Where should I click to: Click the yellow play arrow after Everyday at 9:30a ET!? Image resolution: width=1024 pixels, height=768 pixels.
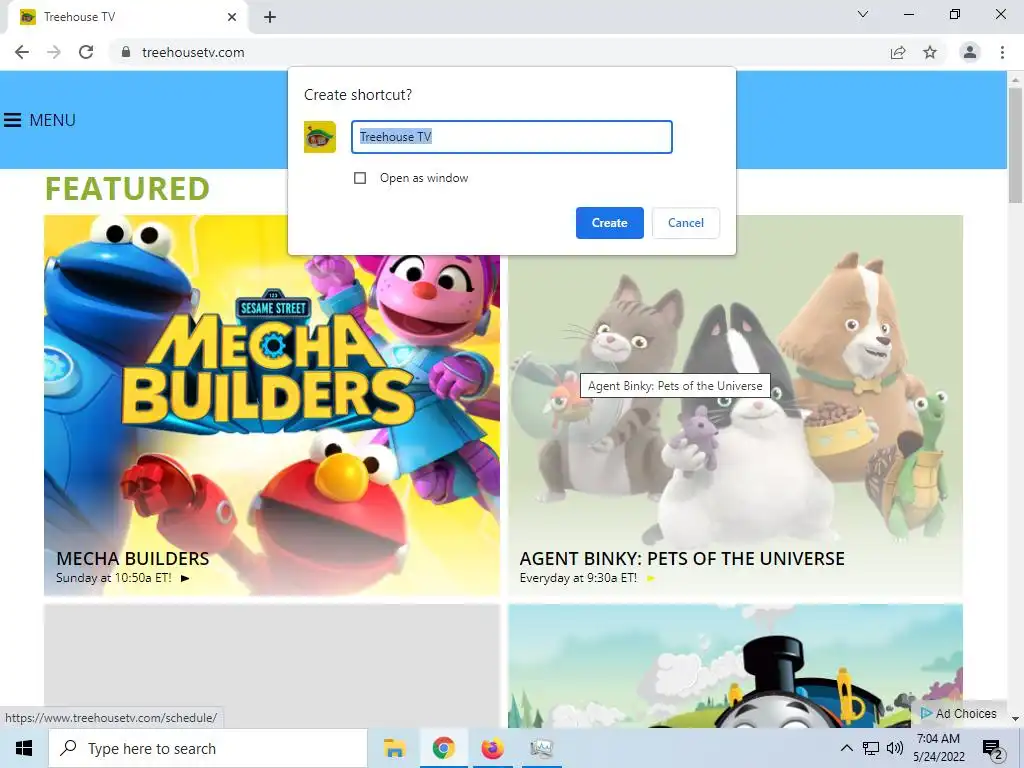(650, 578)
